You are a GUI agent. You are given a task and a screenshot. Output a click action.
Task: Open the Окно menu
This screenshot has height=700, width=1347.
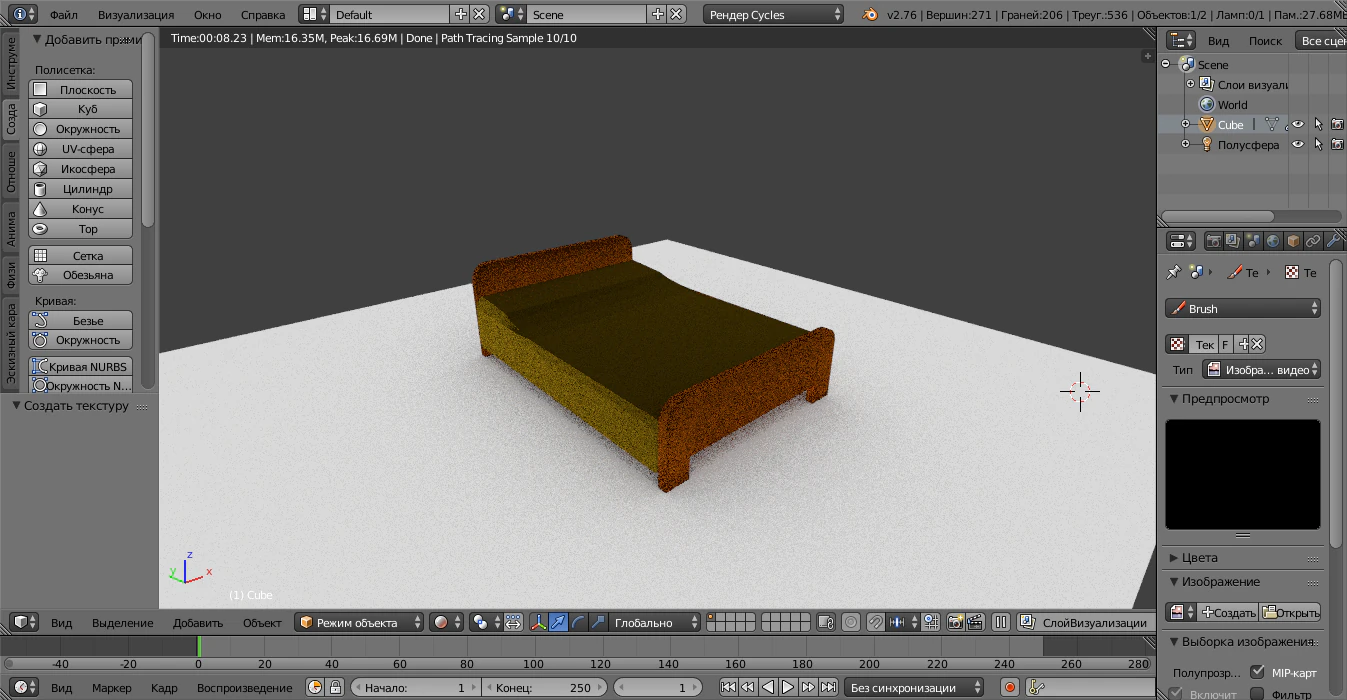(x=208, y=15)
